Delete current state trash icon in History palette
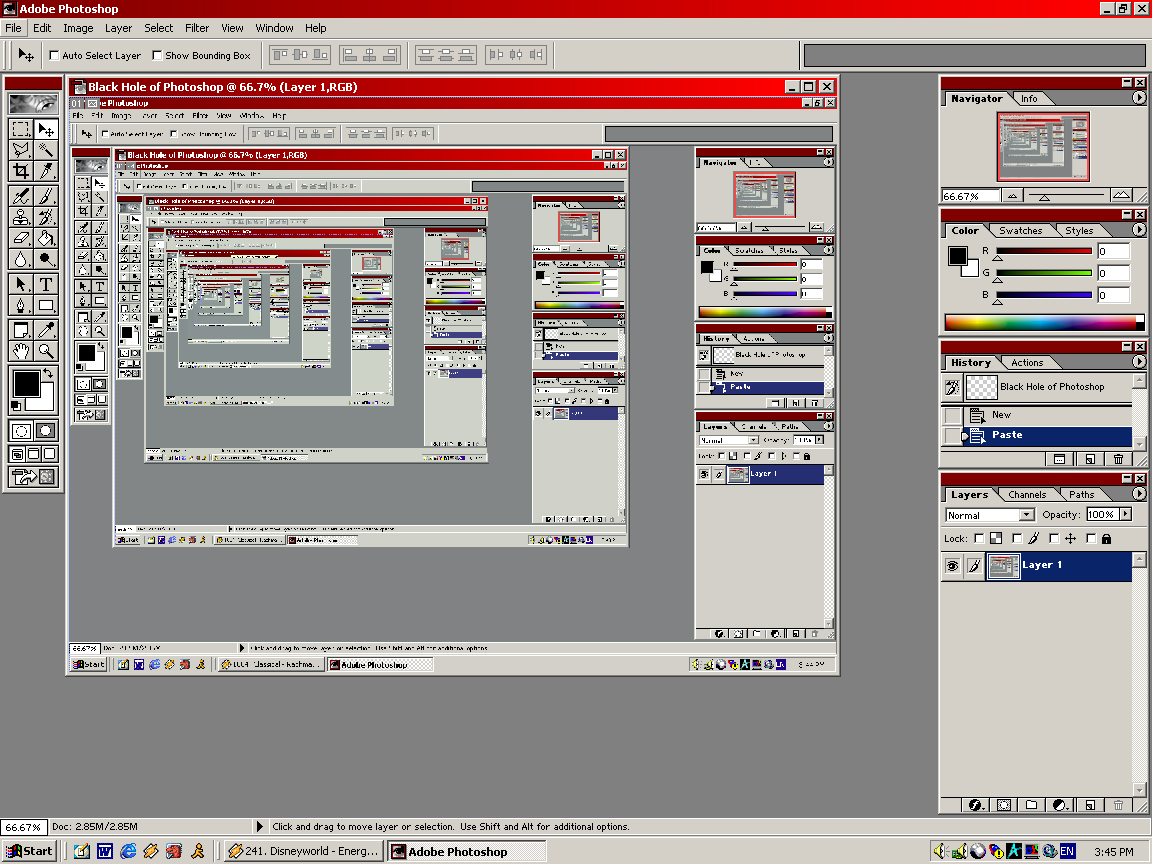Screen dimensions: 1152x864 point(1118,459)
